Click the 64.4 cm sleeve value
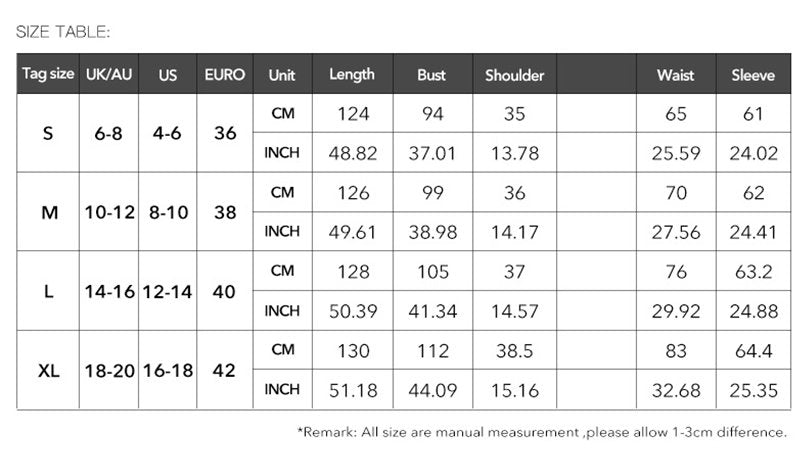Screen dimensions: 800x450 (753, 351)
